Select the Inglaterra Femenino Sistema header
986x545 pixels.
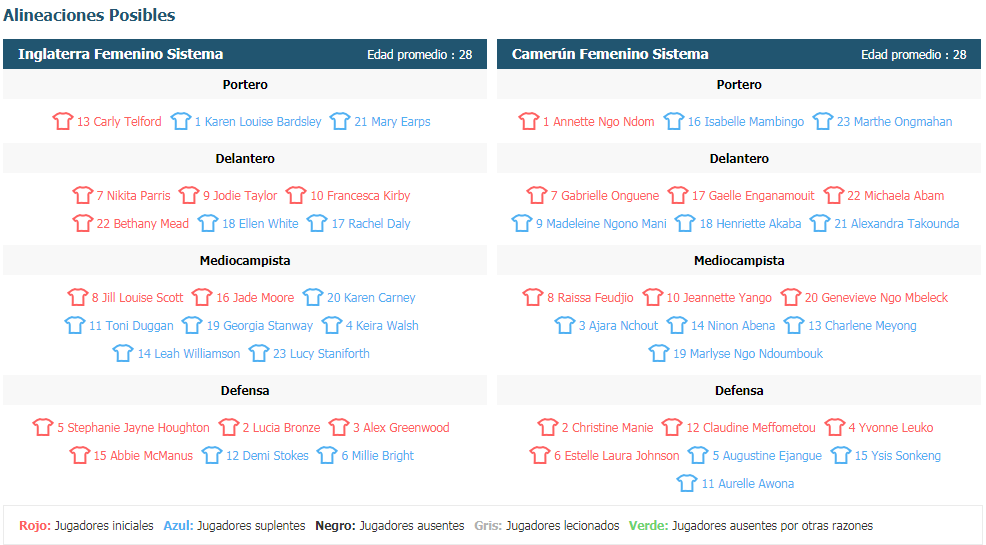click(120, 54)
